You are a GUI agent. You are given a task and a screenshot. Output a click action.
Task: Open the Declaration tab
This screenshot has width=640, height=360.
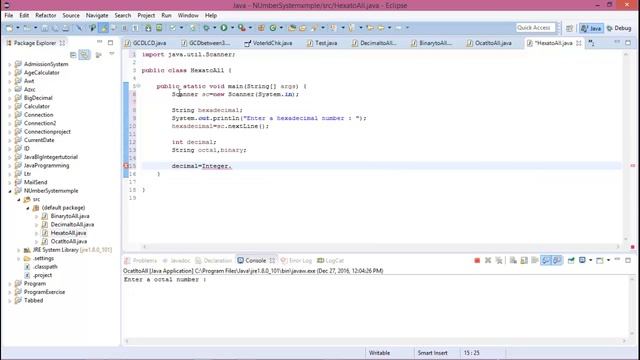pyautogui.click(x=214, y=260)
